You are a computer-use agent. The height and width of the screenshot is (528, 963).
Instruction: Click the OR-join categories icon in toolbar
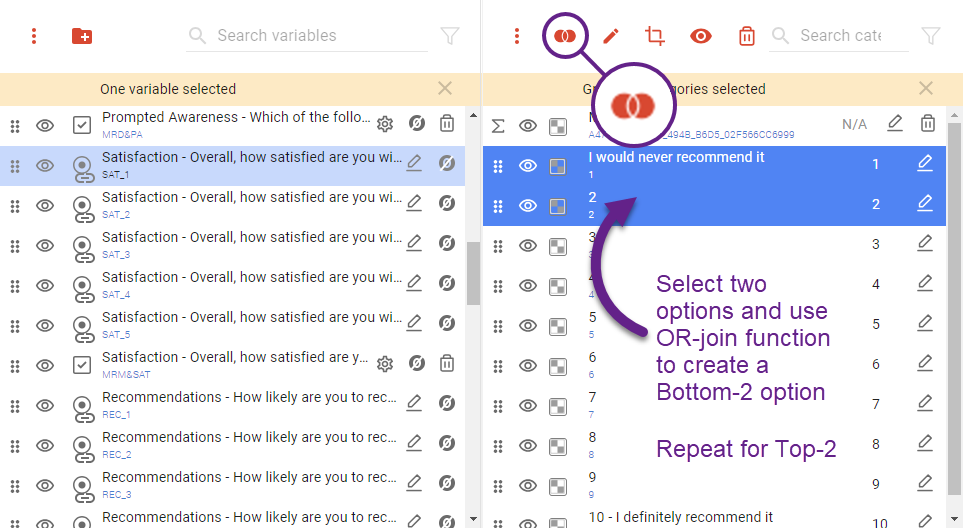tap(565, 36)
